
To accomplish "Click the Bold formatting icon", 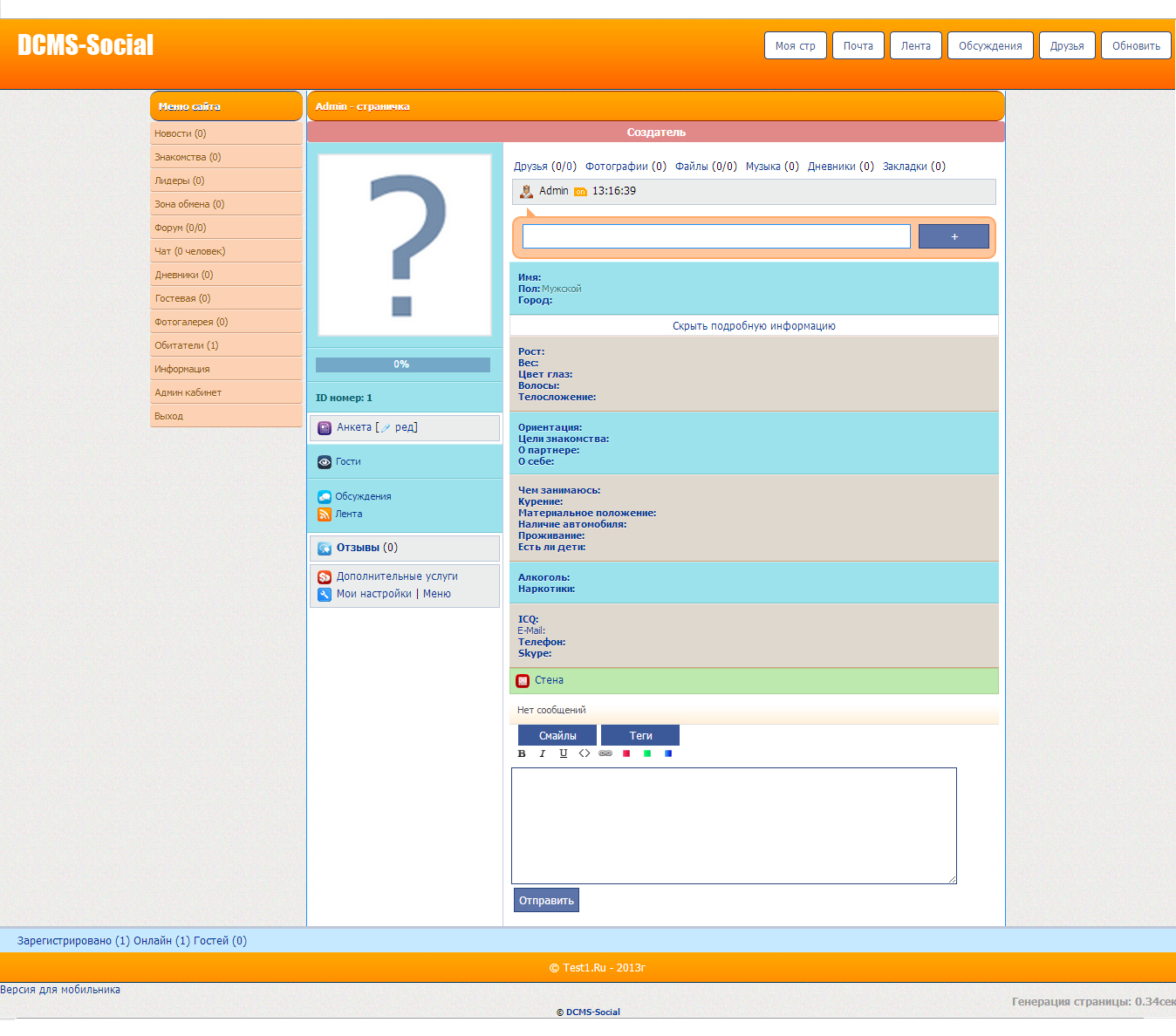I will pyautogui.click(x=522, y=753).
